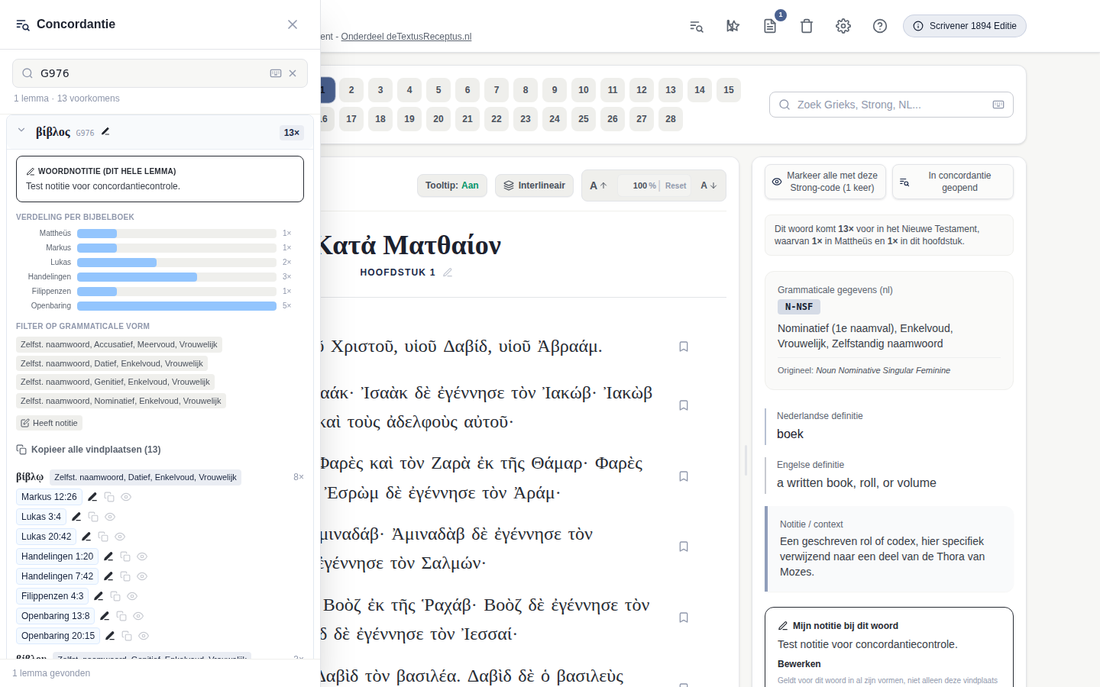Increase font size with the A up-arrow button
1100x687 pixels.
(x=598, y=186)
